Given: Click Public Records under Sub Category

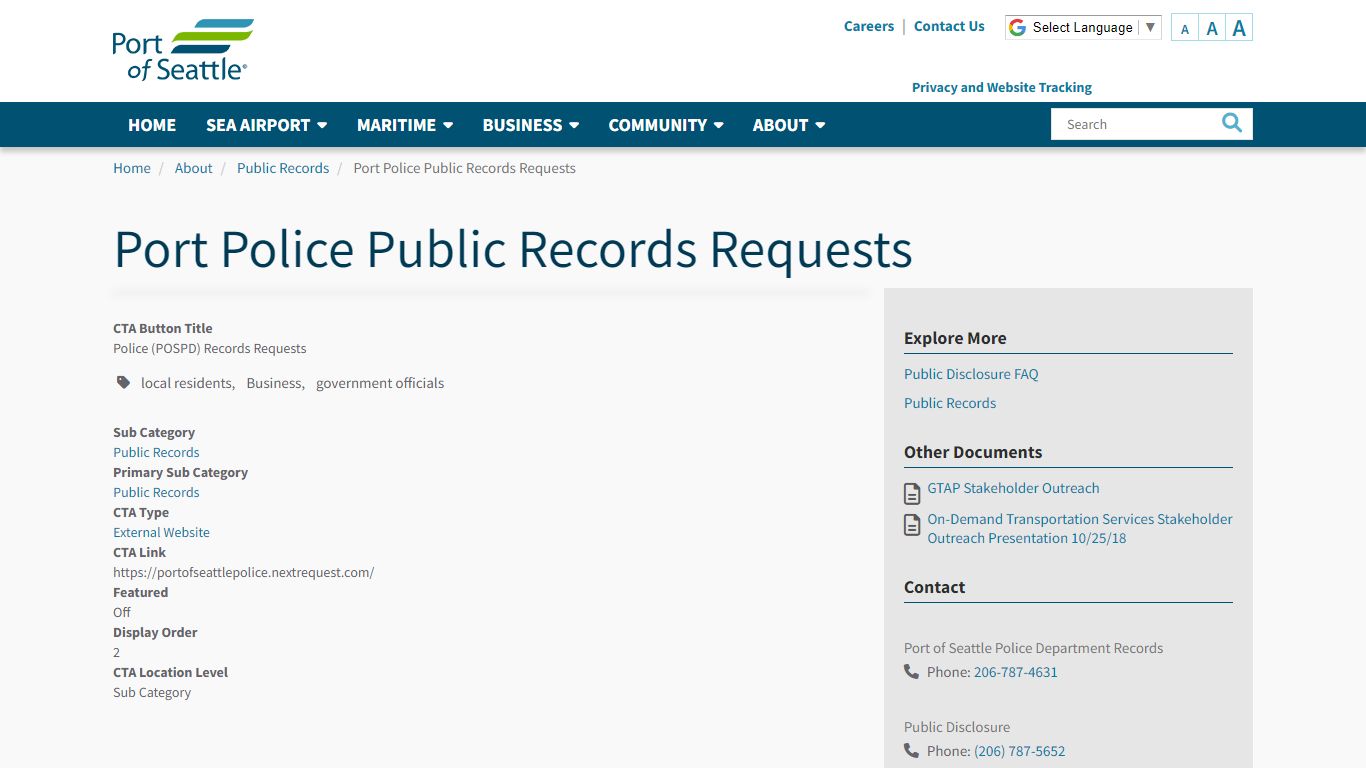Looking at the screenshot, I should [x=156, y=452].
